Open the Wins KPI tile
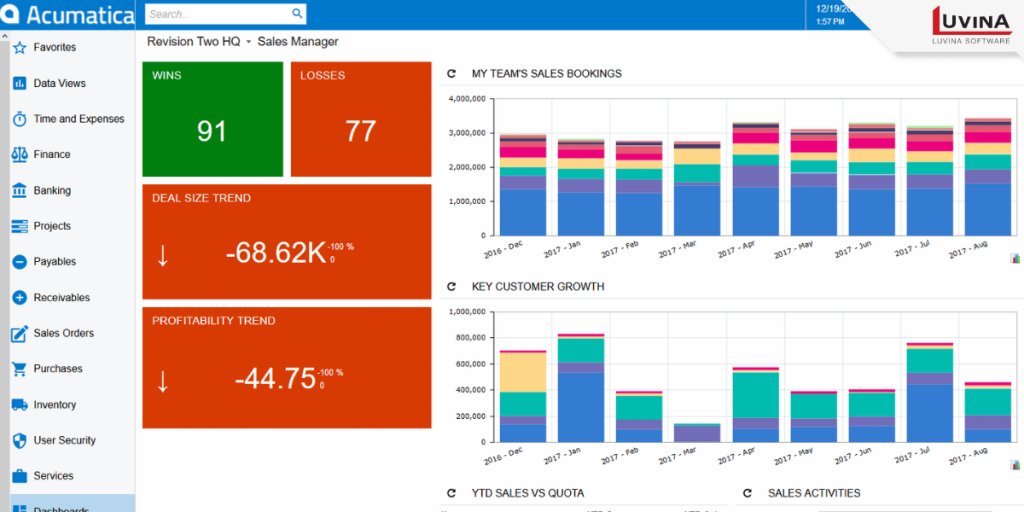Image resolution: width=1024 pixels, height=512 pixels. coord(212,118)
